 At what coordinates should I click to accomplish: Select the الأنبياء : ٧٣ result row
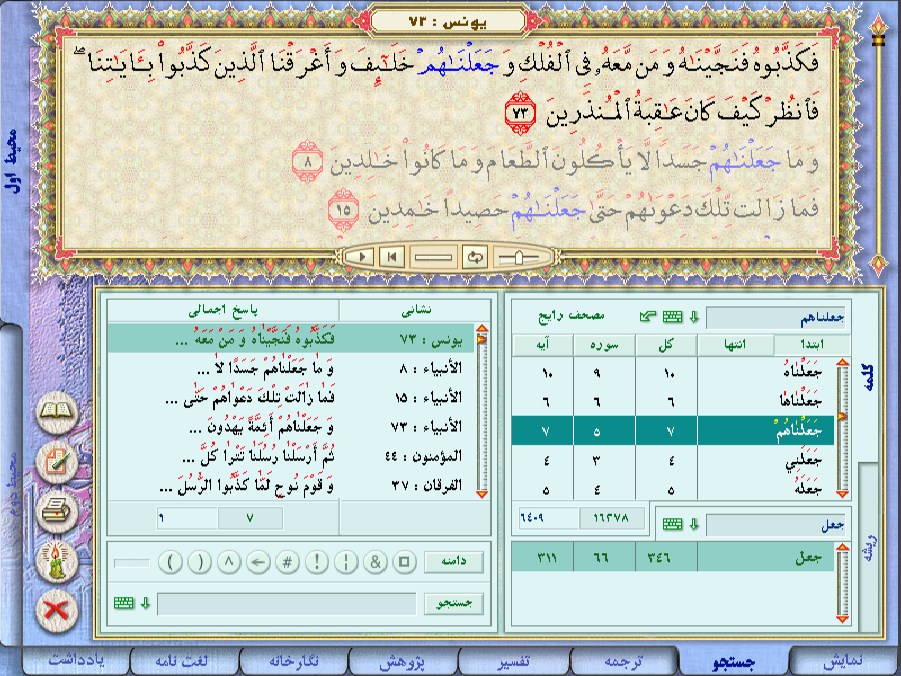(x=291, y=427)
